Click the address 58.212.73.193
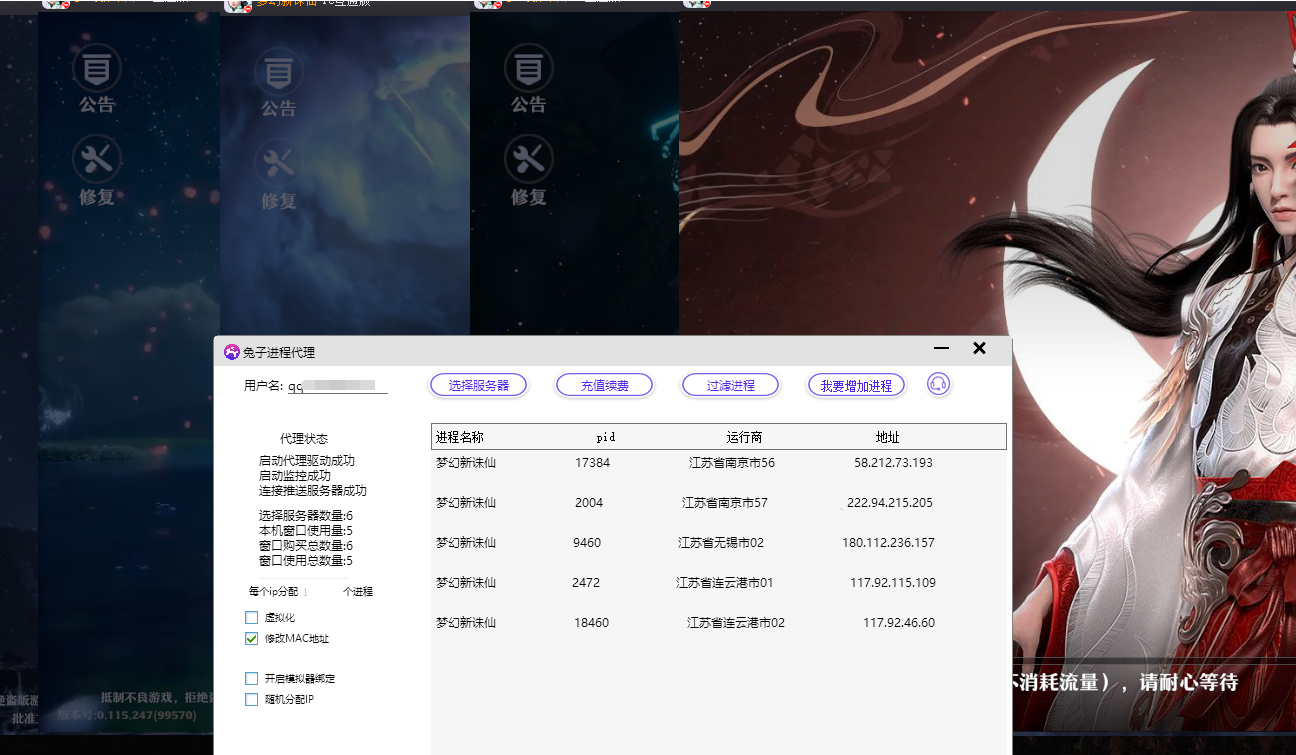The height and width of the screenshot is (755, 1296). (893, 463)
